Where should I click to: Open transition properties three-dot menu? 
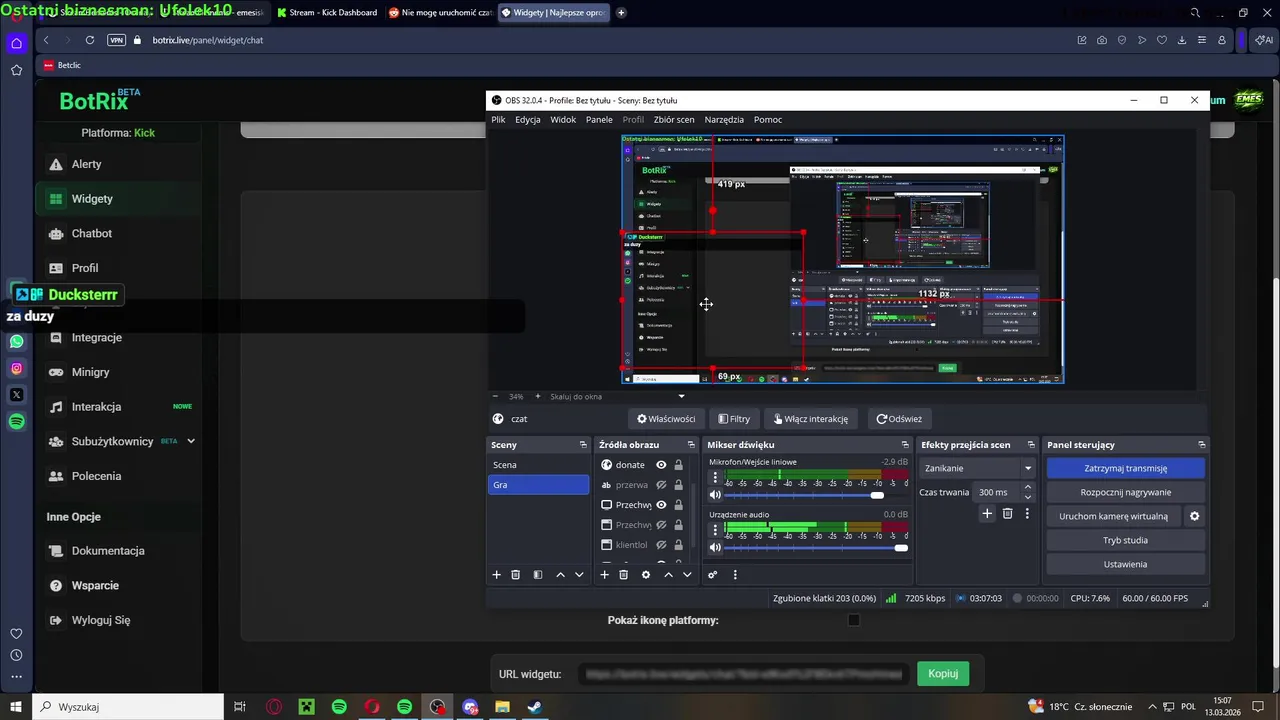coord(1027,513)
